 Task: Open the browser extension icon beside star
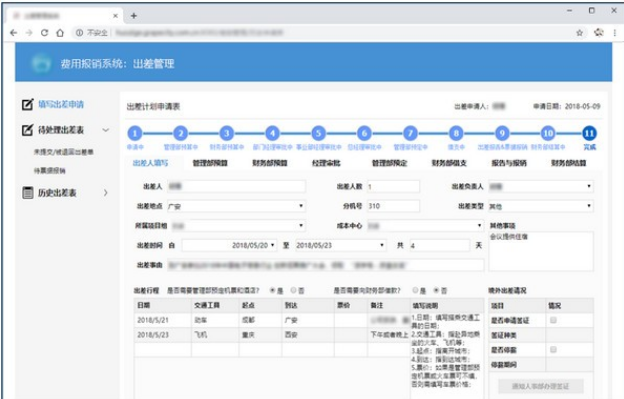point(599,32)
